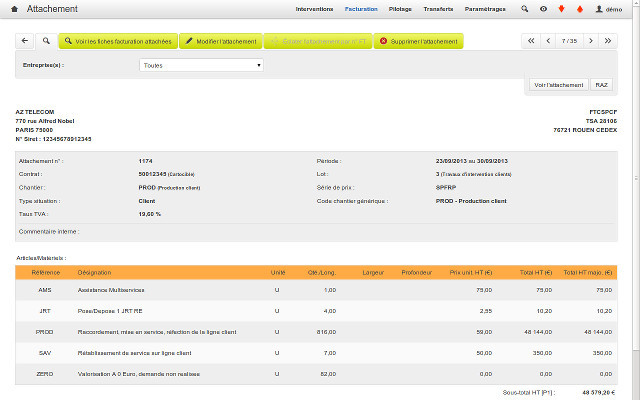Open the démo user menu
This screenshot has width=640, height=400.
[x=609, y=9]
